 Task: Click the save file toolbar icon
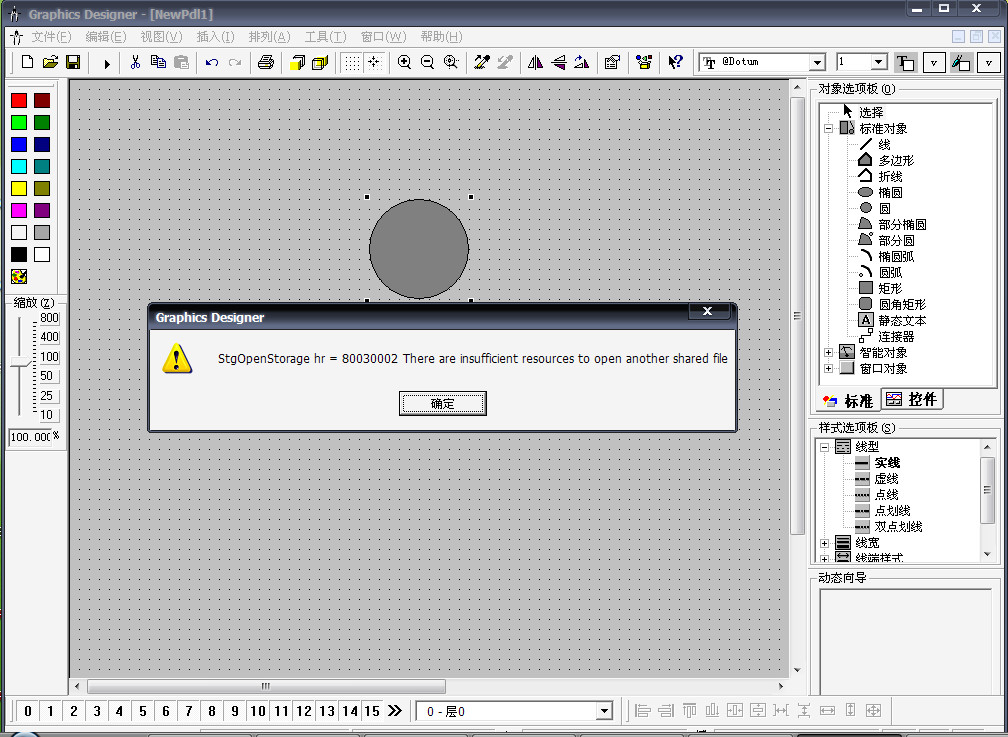click(x=73, y=62)
